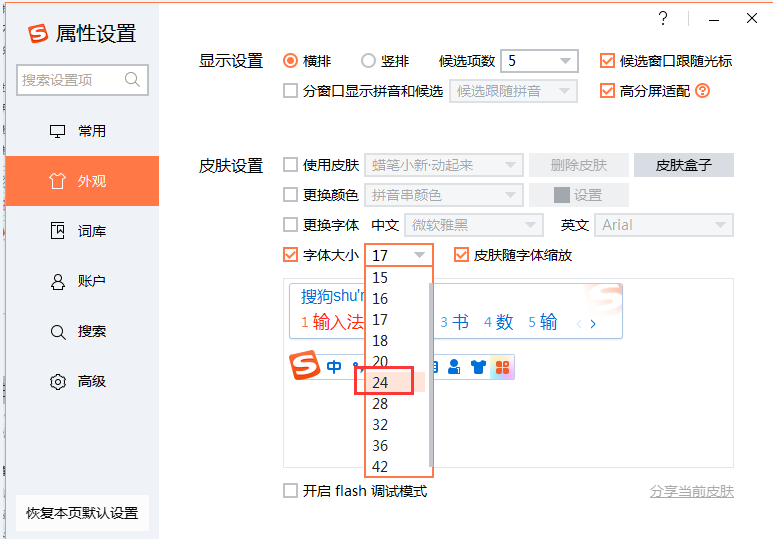Viewport: 773px width, 539px height.
Task: Enable the 更换颜色 checkbox
Action: coord(290,195)
